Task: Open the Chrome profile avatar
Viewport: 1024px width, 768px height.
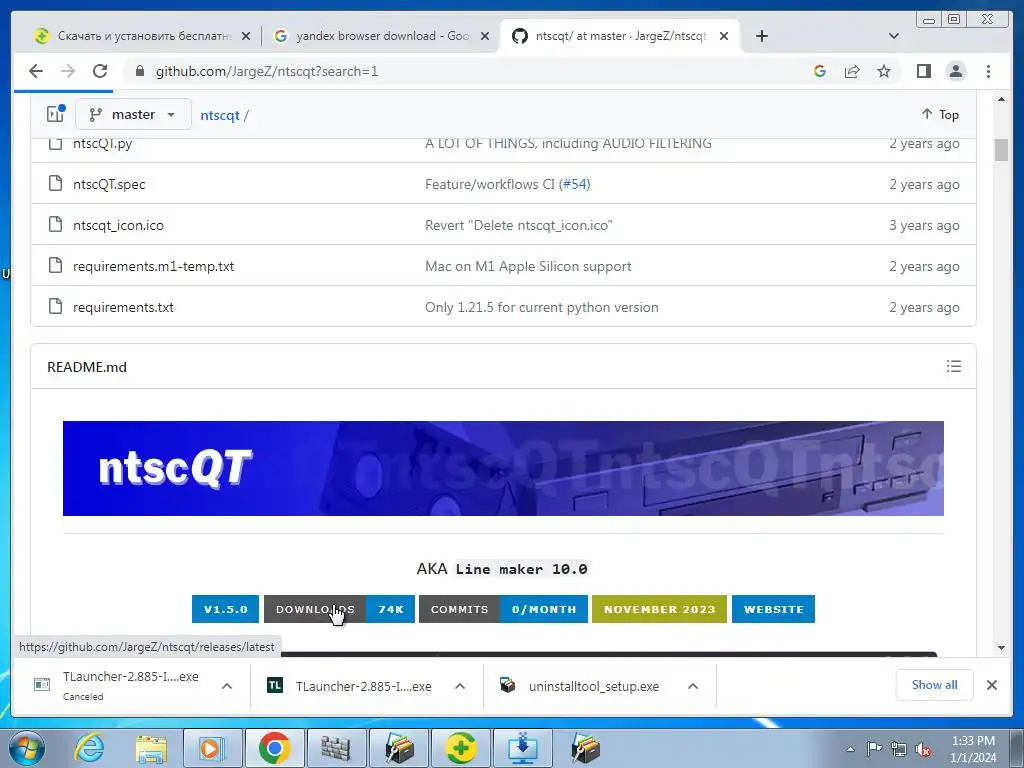Action: point(955,71)
